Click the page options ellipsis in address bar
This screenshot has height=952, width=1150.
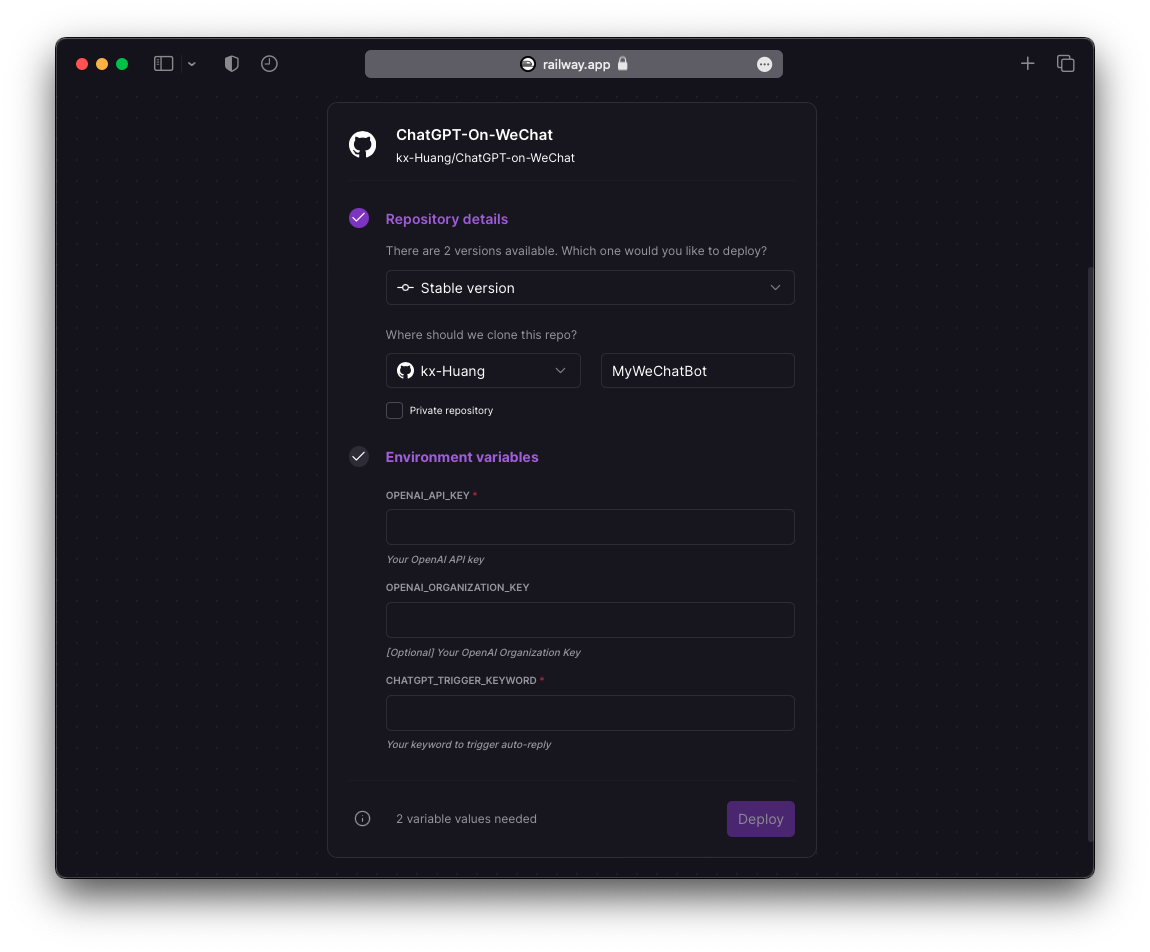(765, 64)
